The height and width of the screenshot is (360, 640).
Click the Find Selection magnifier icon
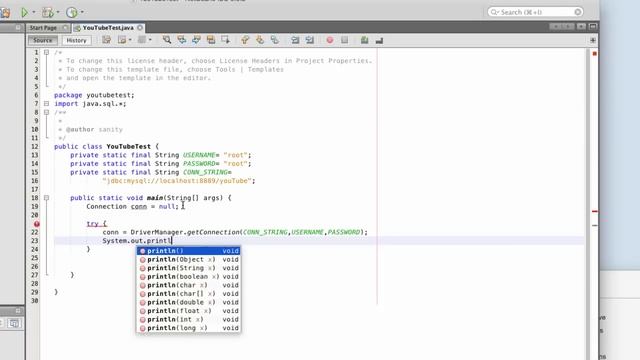167,40
